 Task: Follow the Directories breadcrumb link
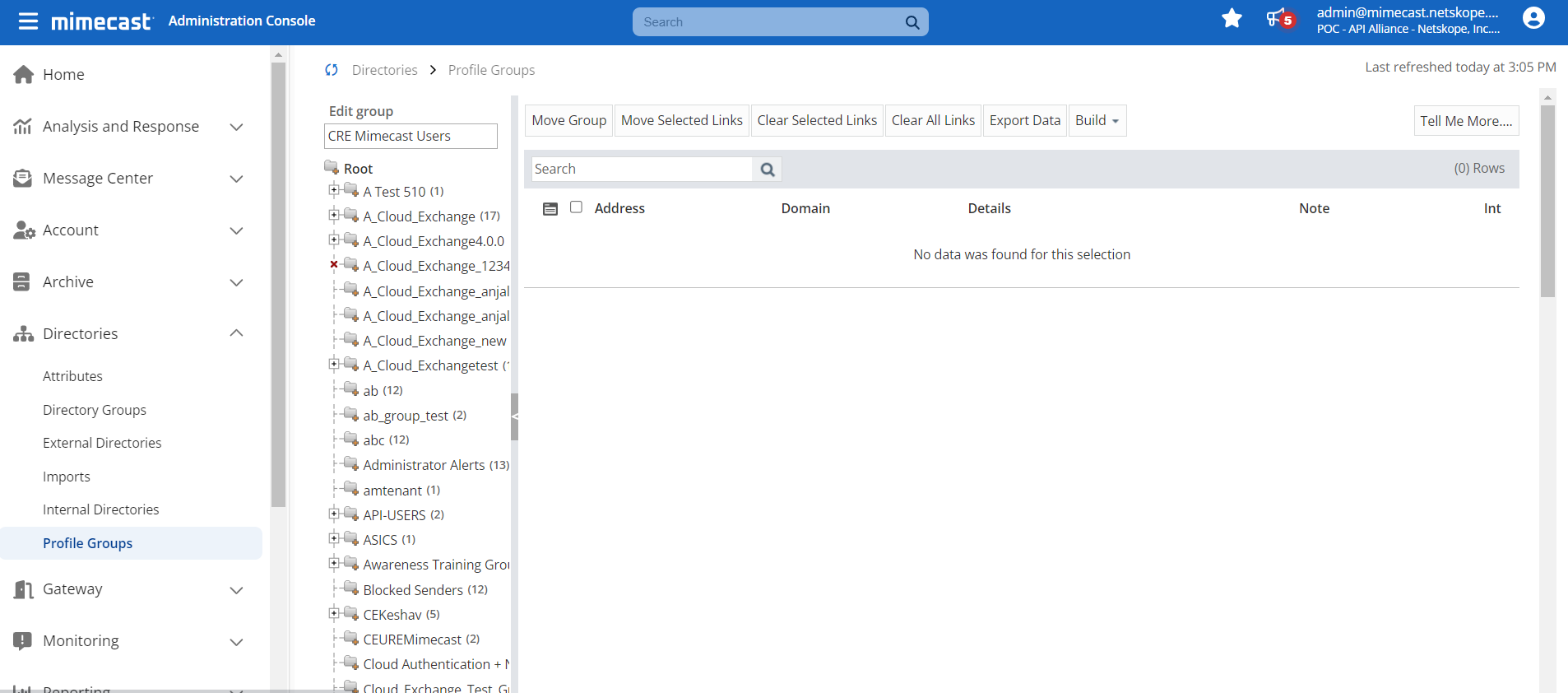tap(385, 70)
